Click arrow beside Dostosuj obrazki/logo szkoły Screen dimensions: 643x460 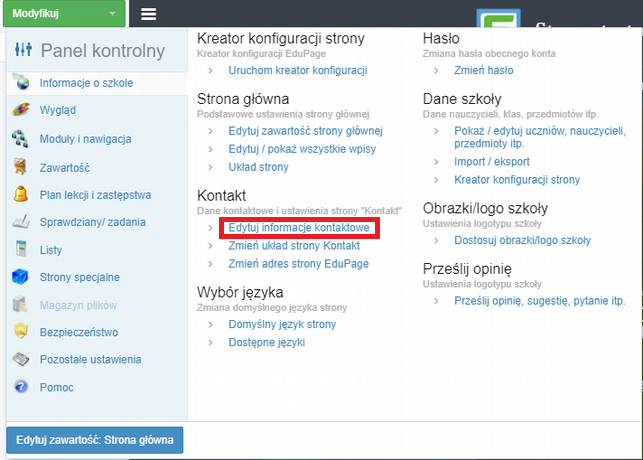coord(436,241)
